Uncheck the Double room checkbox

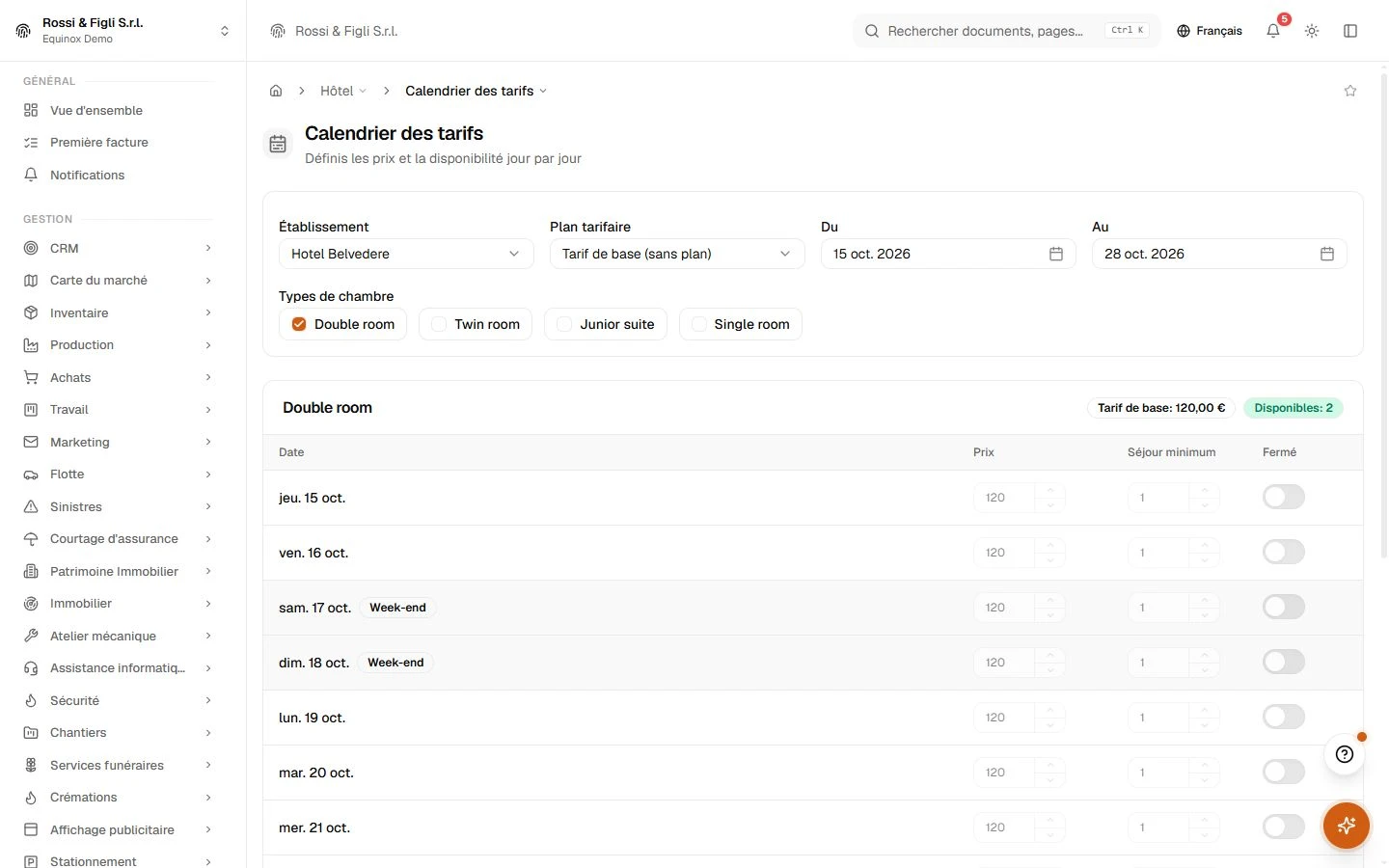tap(299, 324)
